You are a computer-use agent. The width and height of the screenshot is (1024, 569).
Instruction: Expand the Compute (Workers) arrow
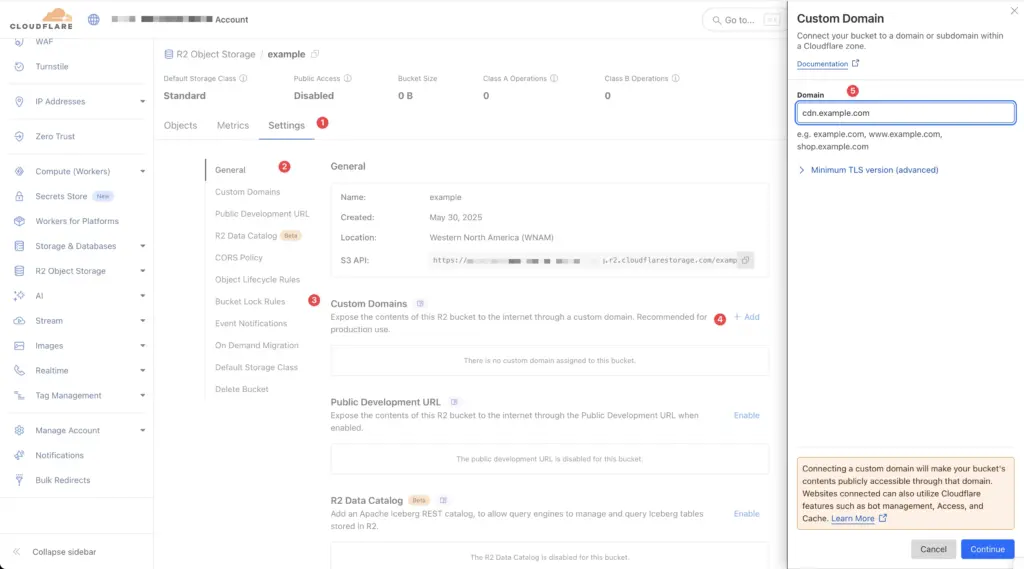click(x=142, y=171)
